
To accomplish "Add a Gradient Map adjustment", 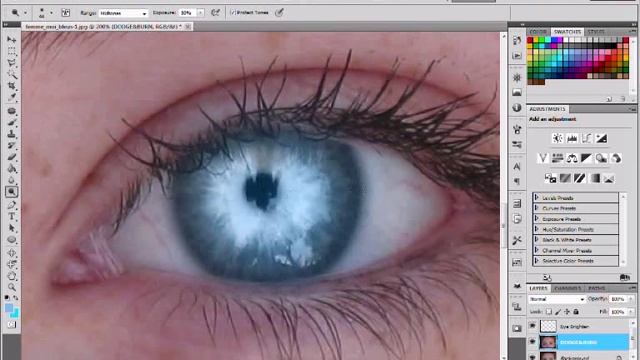I will (x=594, y=178).
